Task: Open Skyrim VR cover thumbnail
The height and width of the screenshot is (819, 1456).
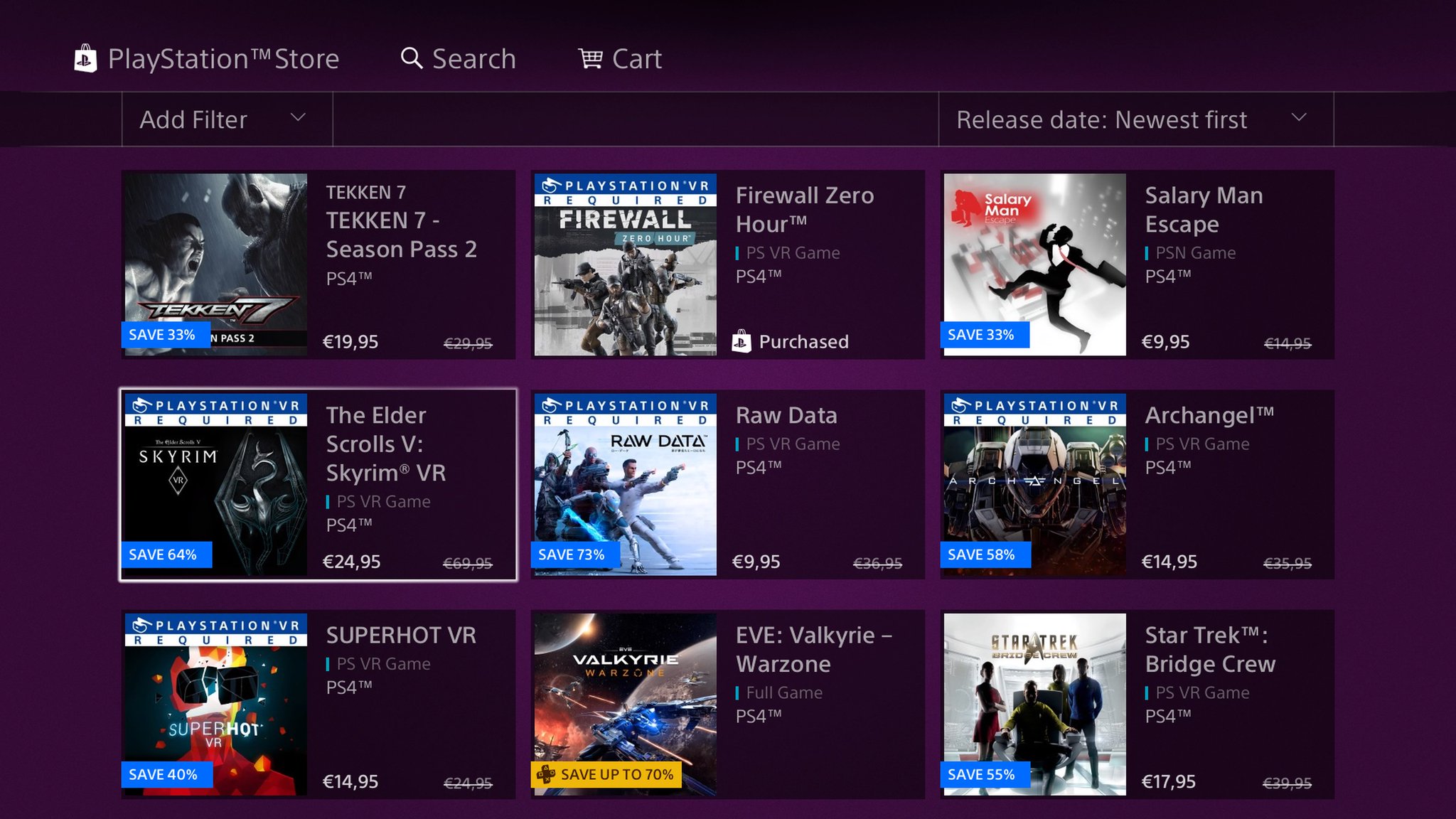Action: [x=216, y=485]
